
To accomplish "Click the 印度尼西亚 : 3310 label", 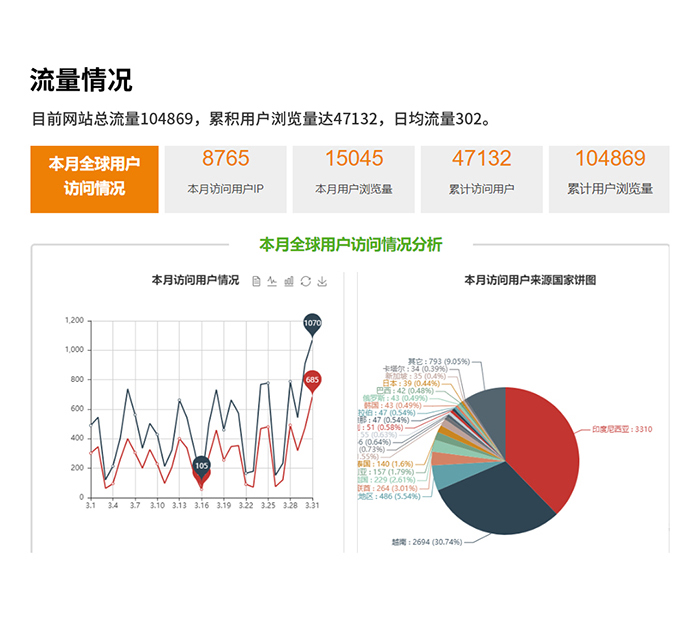I will [622, 429].
